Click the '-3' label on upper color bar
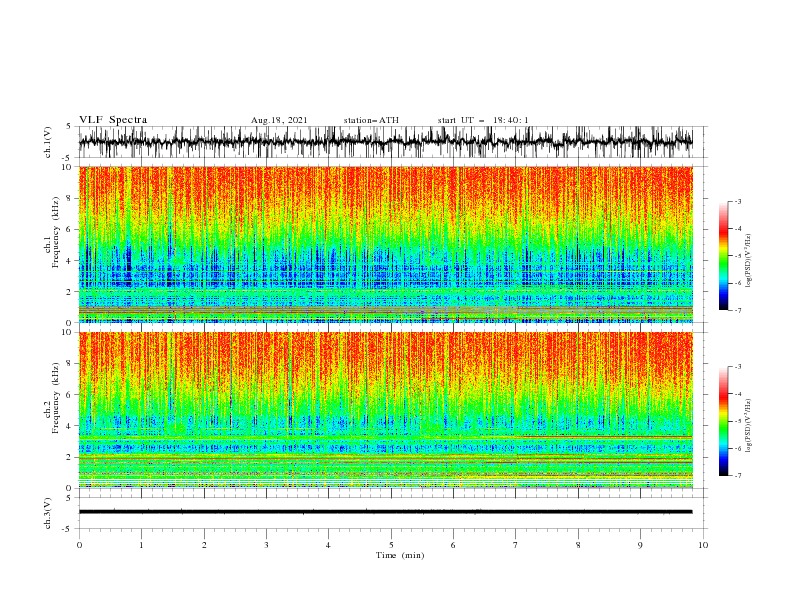Screen dimensions: 792x612 (x=738, y=201)
